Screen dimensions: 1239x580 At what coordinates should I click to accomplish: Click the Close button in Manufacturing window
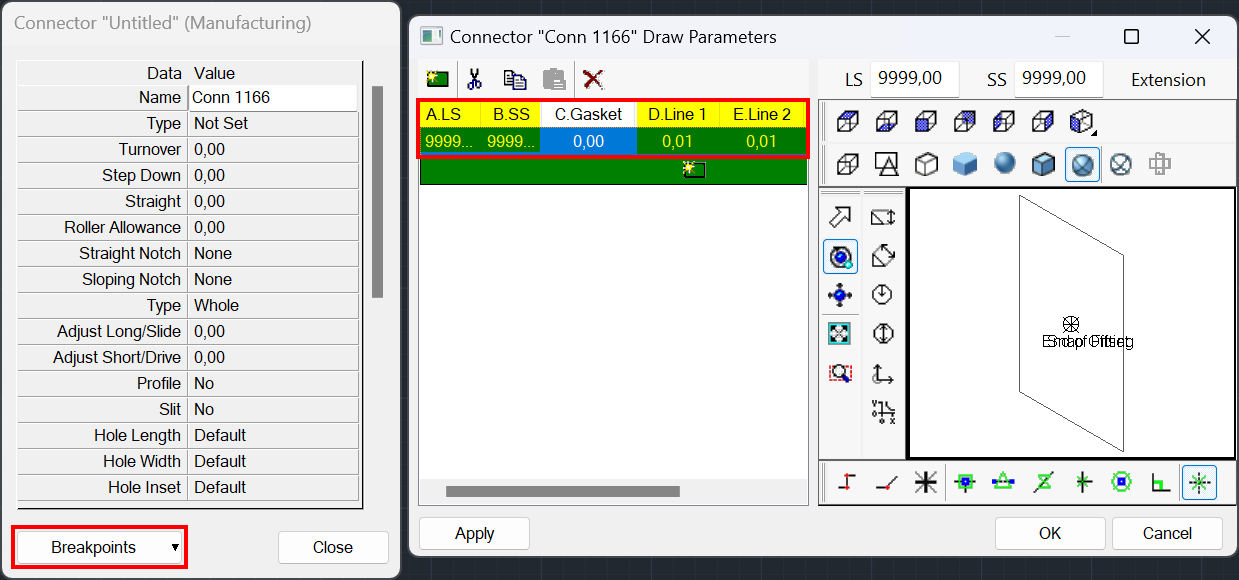click(333, 547)
